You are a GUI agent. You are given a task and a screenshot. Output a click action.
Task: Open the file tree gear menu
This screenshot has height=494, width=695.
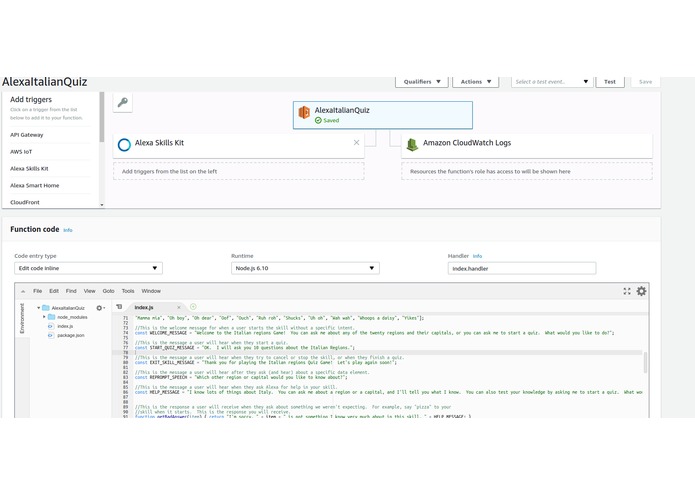(100, 307)
